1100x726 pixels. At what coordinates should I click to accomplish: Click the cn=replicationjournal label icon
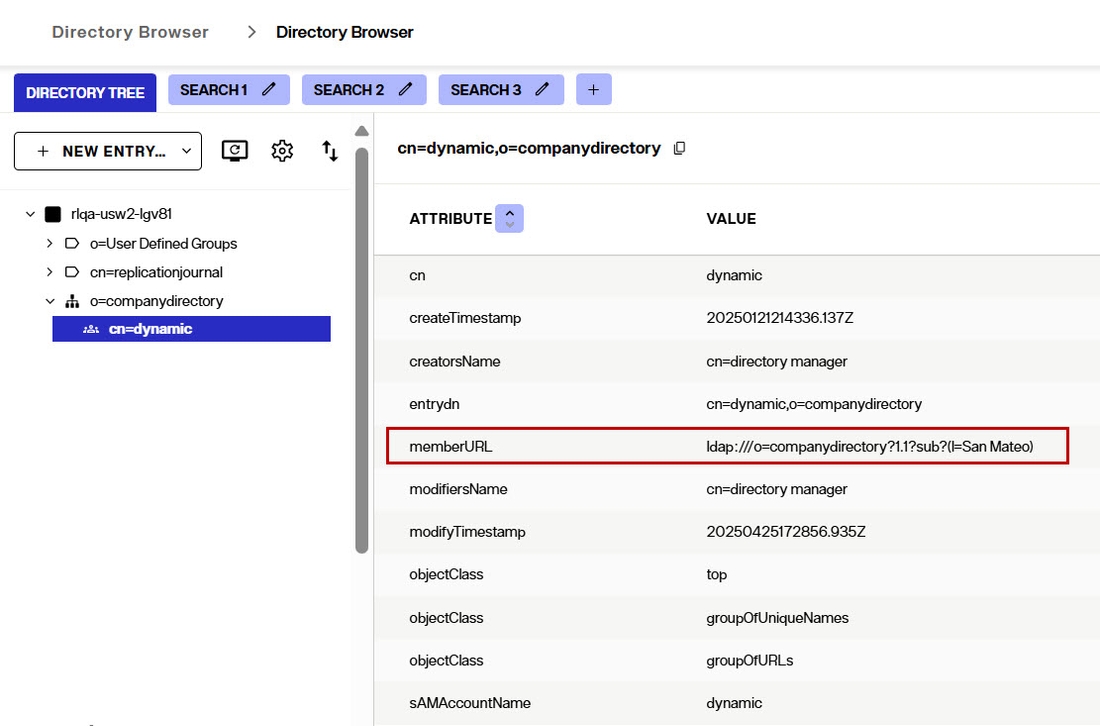(x=72, y=272)
